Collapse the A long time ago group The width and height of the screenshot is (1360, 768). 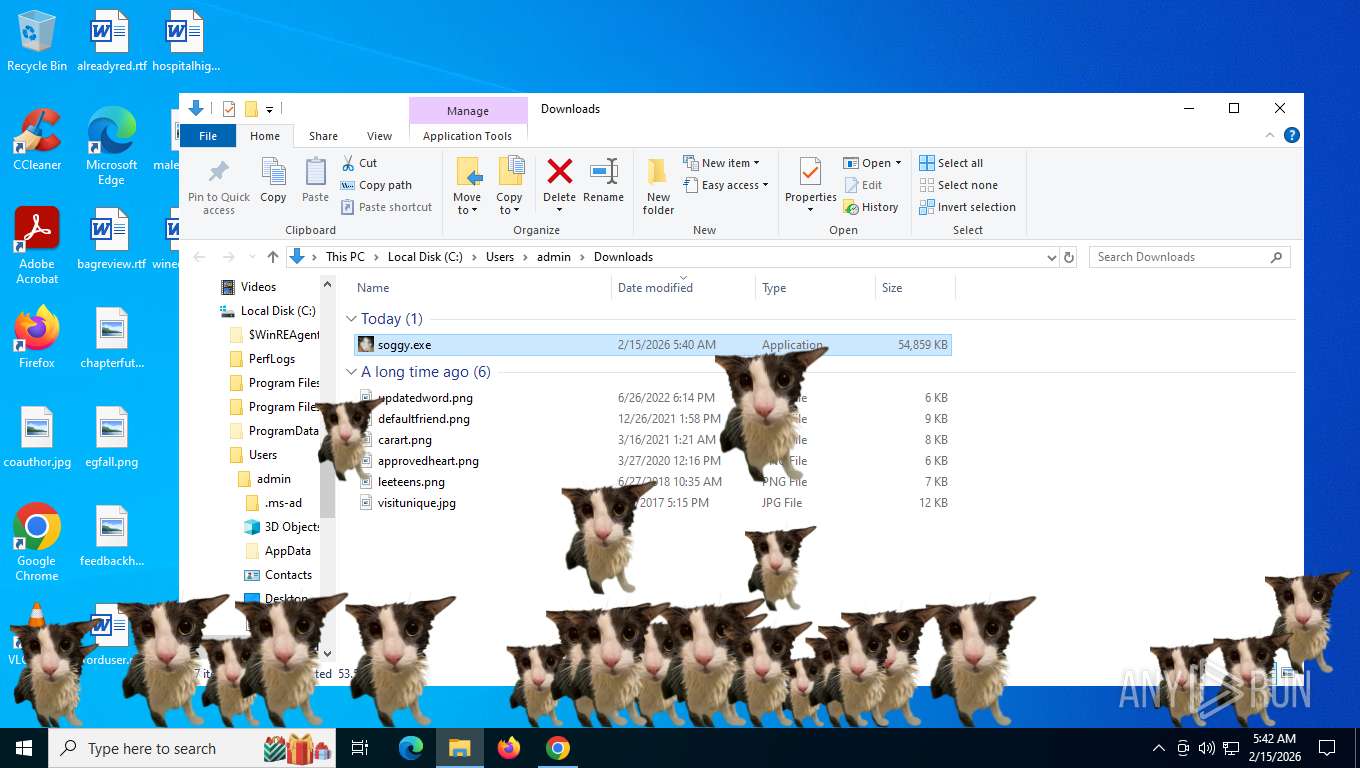(351, 372)
